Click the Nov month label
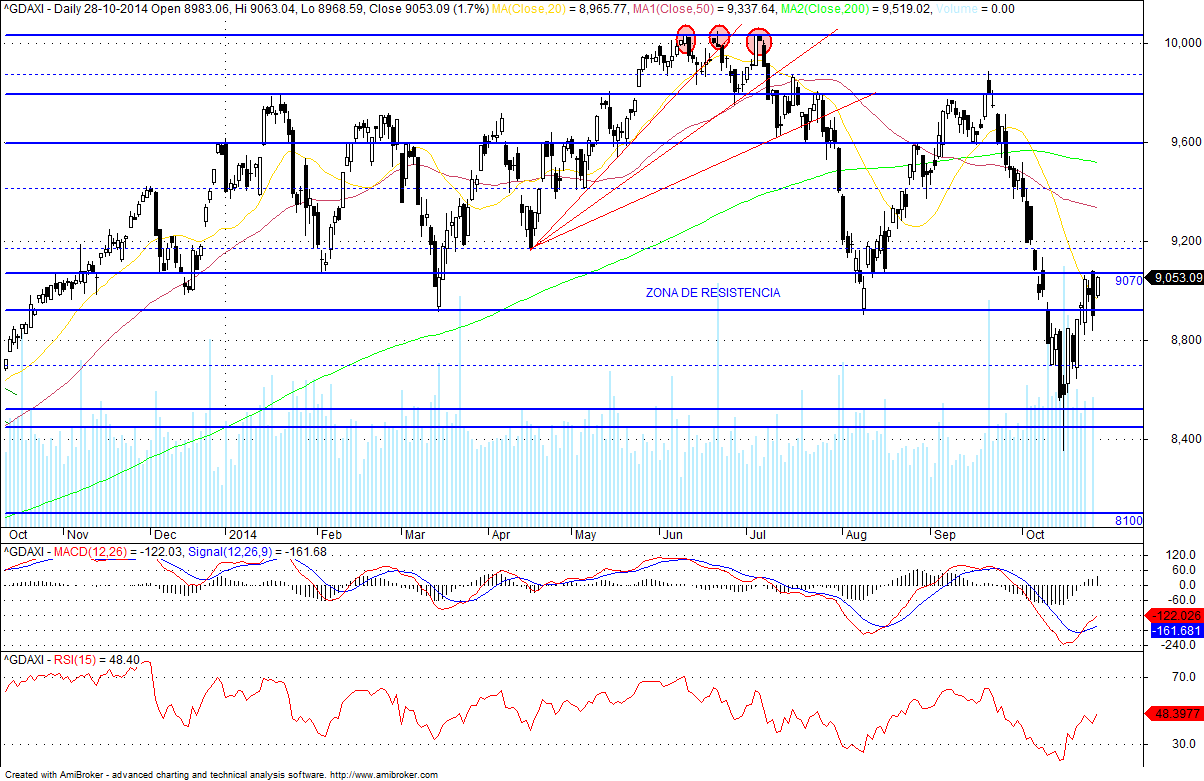The height and width of the screenshot is (781, 1204). pos(76,534)
